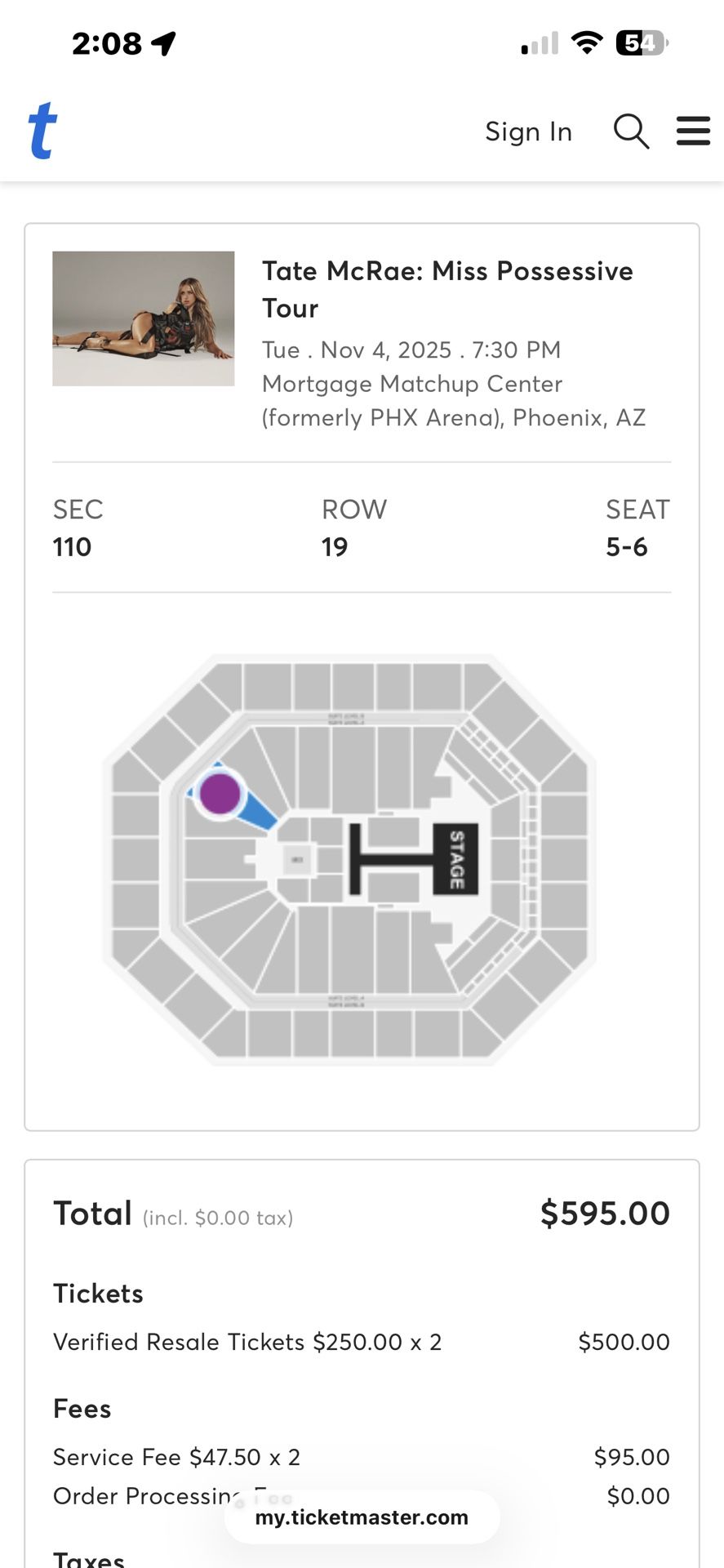Open the hamburger menu
The height and width of the screenshot is (1568, 724).
[693, 131]
